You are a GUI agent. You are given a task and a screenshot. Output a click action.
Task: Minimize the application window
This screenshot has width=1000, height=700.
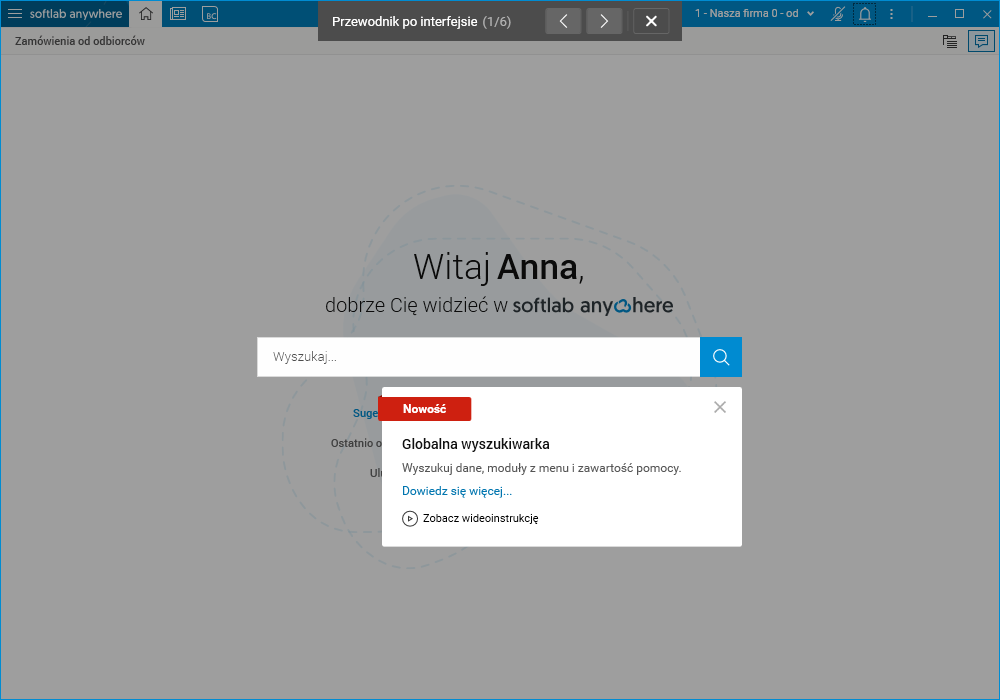coord(932,13)
